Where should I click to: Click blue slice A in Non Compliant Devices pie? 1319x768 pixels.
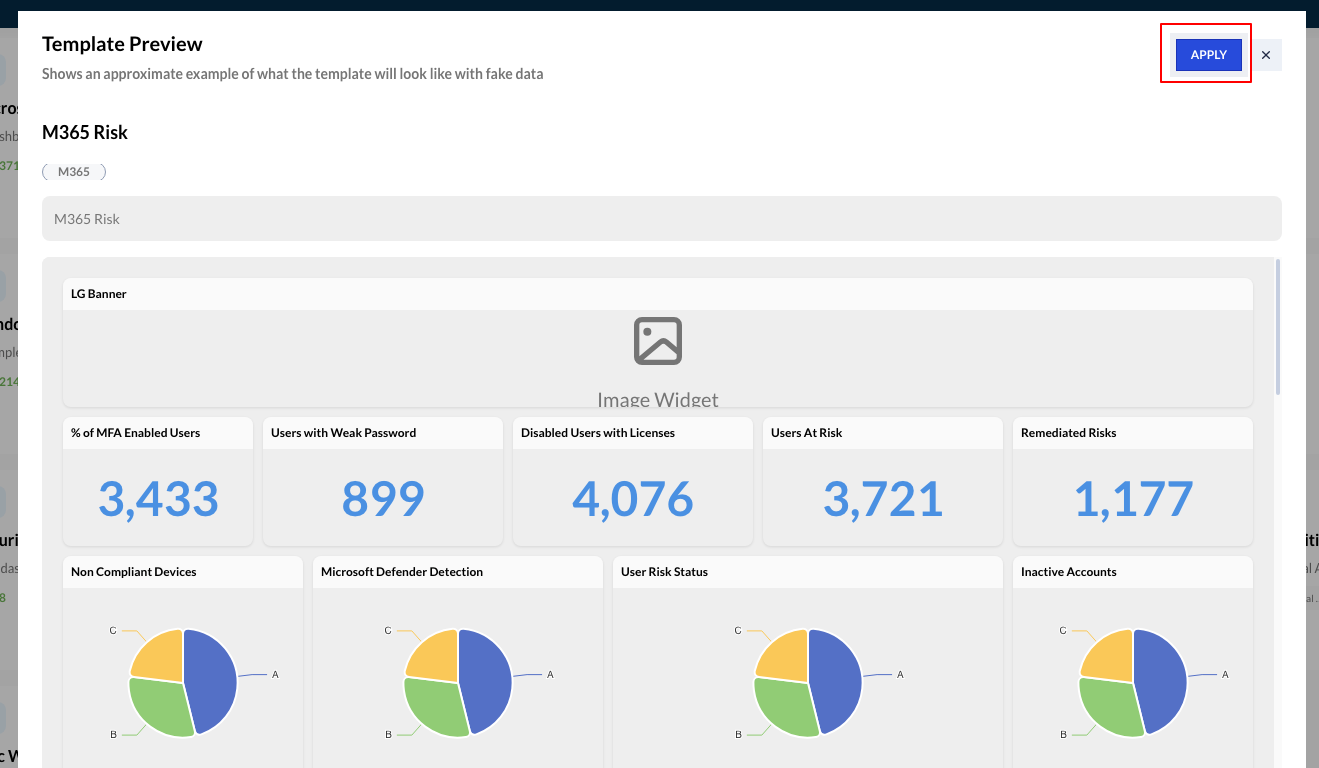coord(212,680)
